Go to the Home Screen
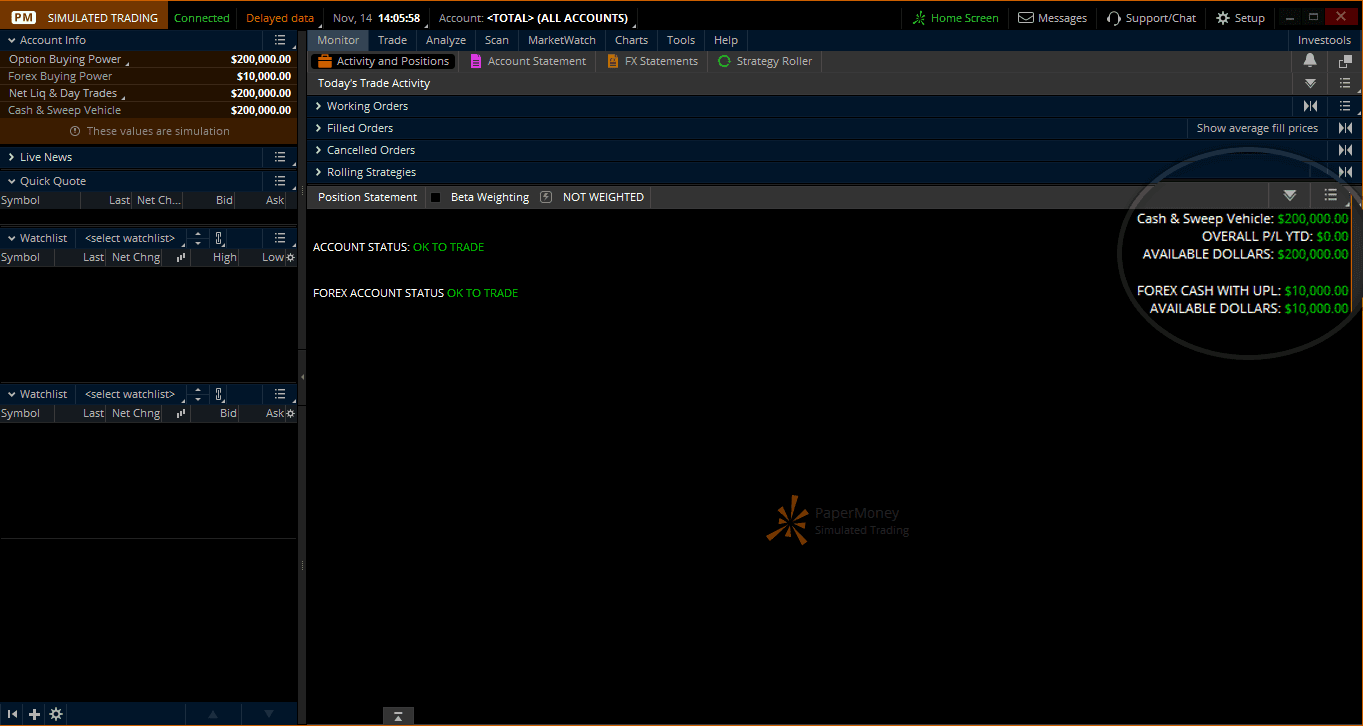 [955, 18]
